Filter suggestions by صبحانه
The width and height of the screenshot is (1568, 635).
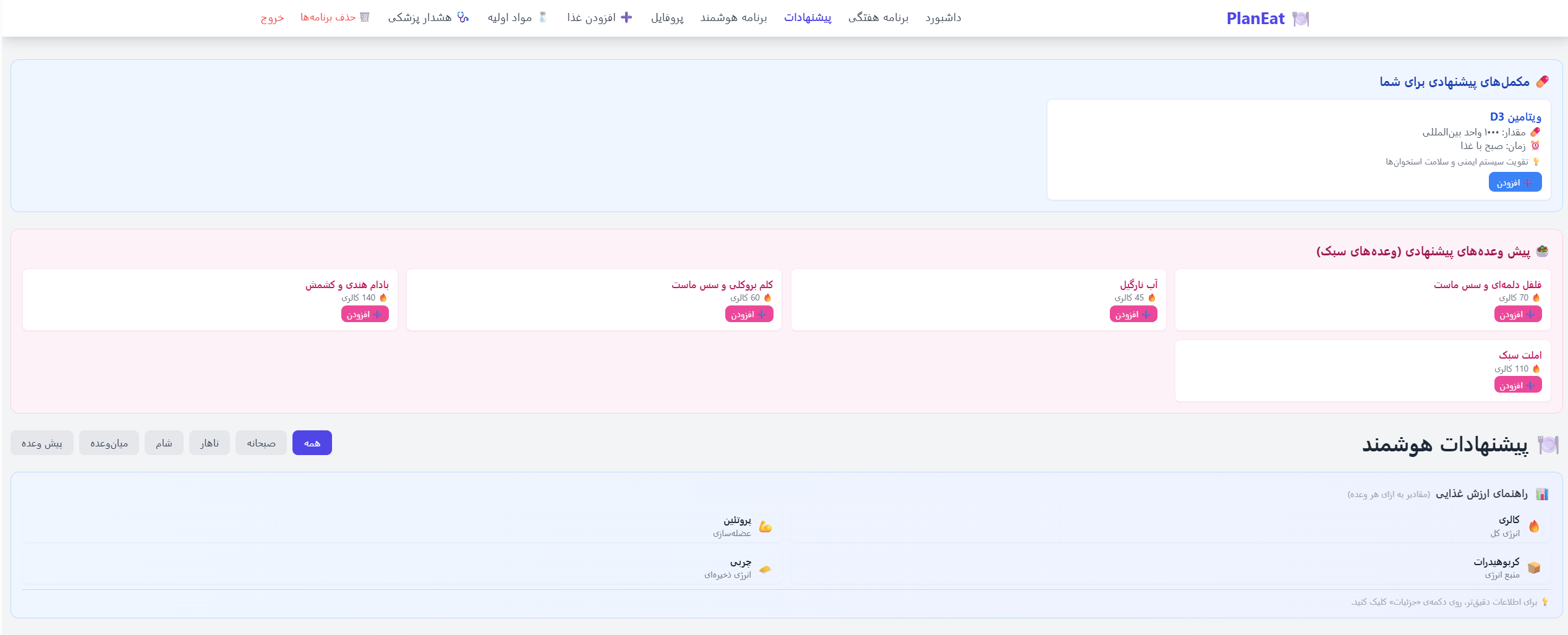pyautogui.click(x=261, y=443)
